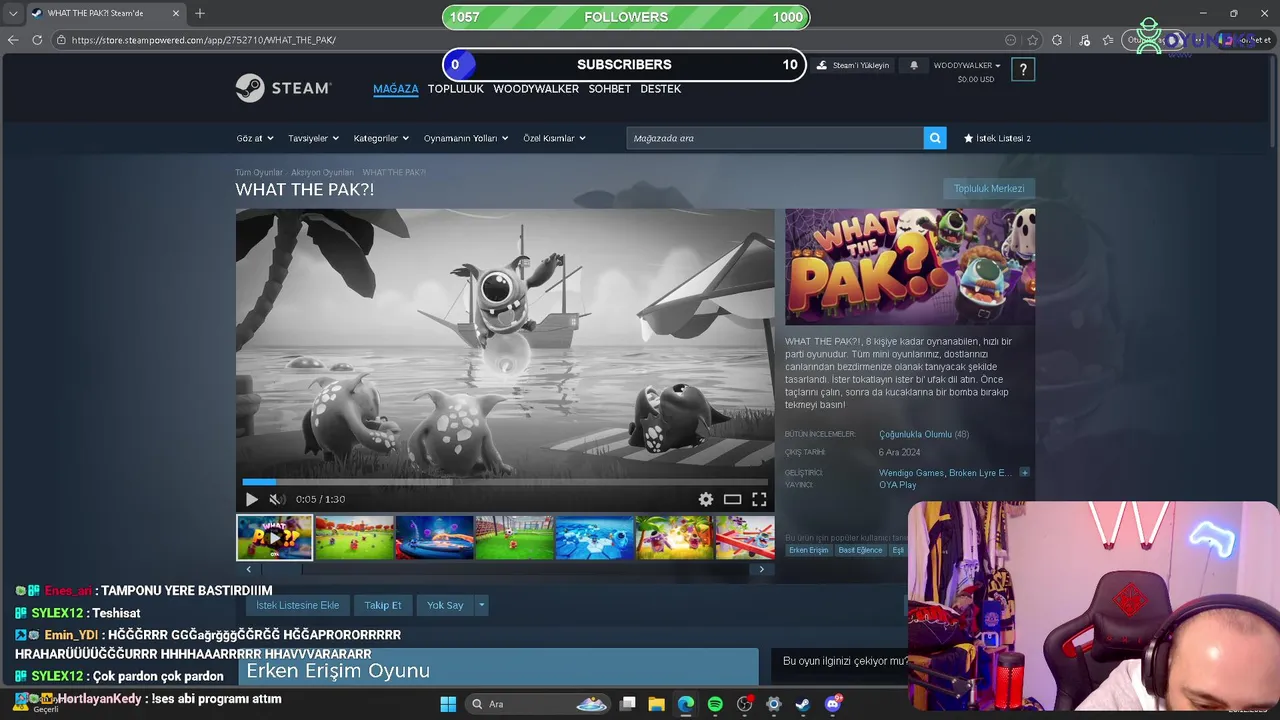
Task: Select the sunny monster screenshot thumbnail
Action: [x=674, y=537]
